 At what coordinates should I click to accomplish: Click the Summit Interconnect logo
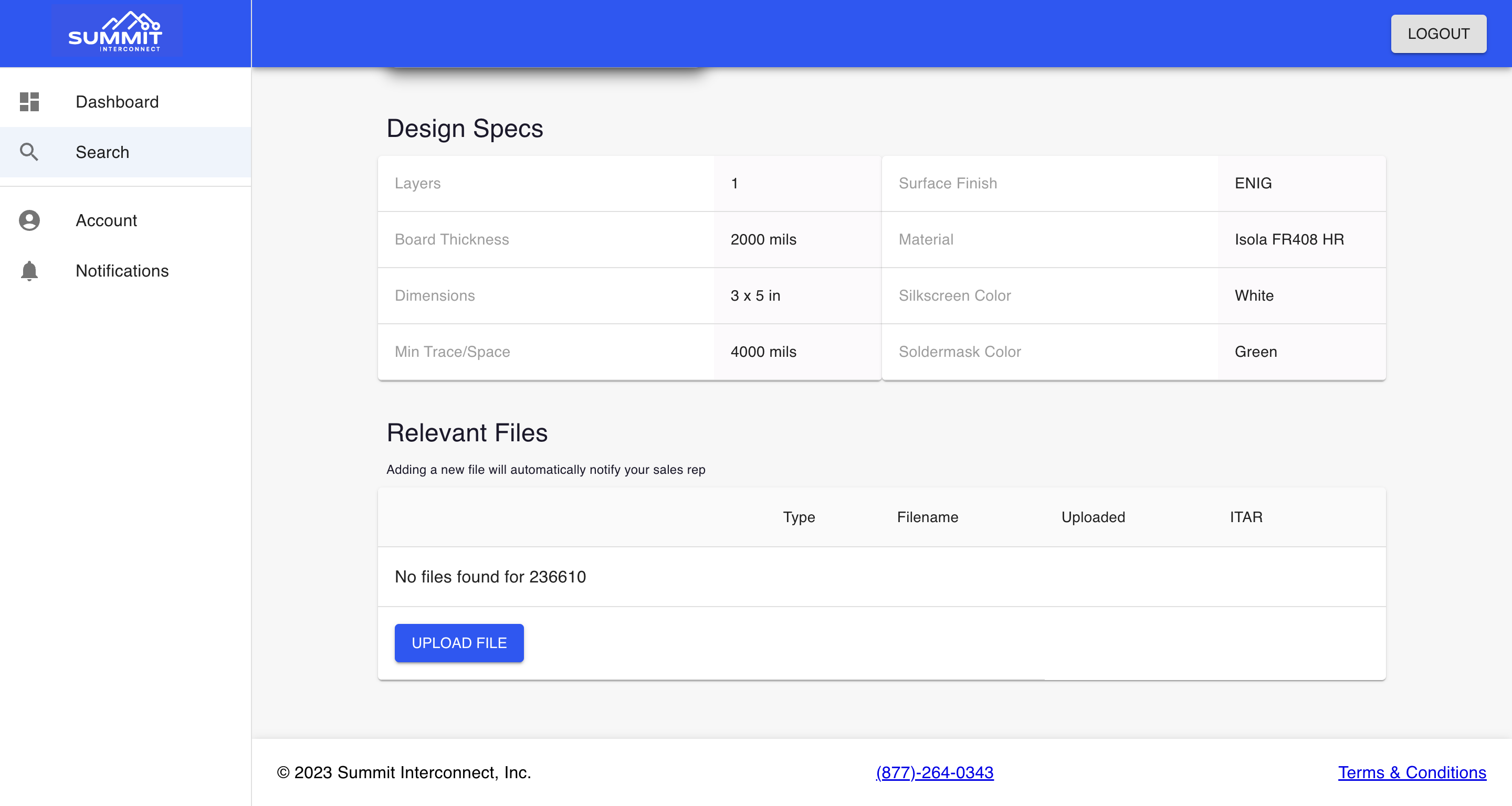click(x=116, y=31)
